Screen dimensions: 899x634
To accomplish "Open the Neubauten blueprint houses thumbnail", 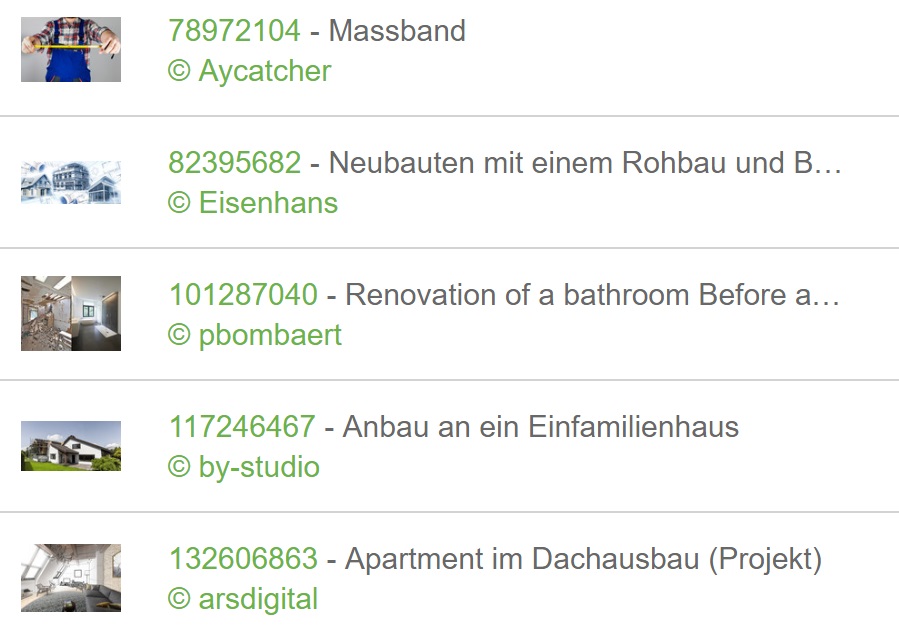I will [x=71, y=182].
